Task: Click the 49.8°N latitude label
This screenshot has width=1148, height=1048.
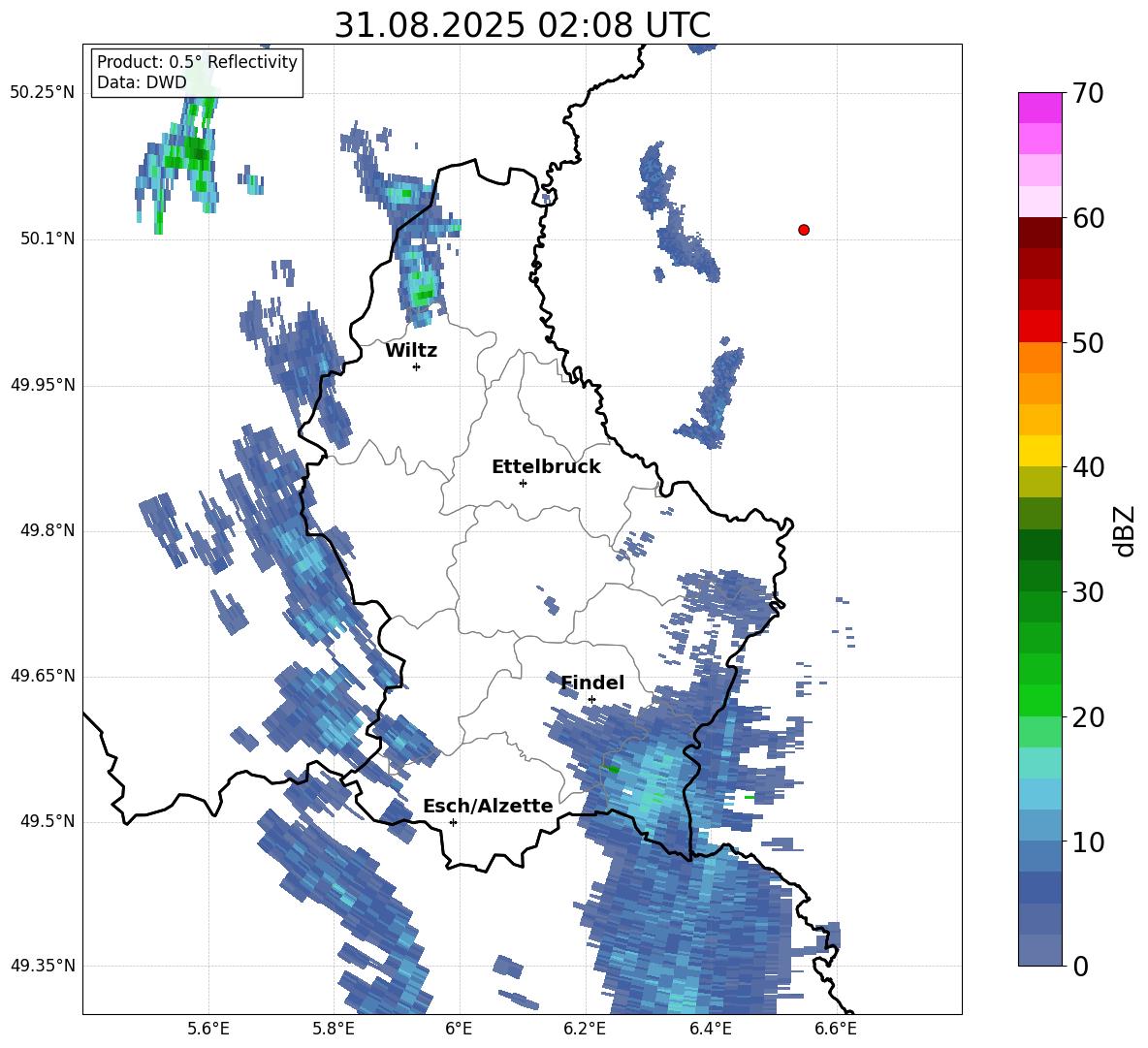Action: click(x=48, y=530)
